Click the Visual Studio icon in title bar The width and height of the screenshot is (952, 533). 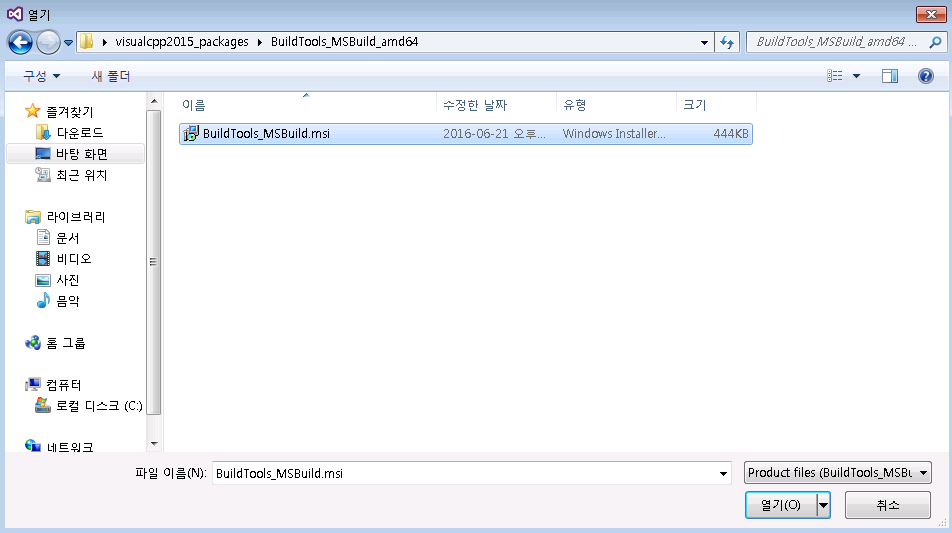15,13
